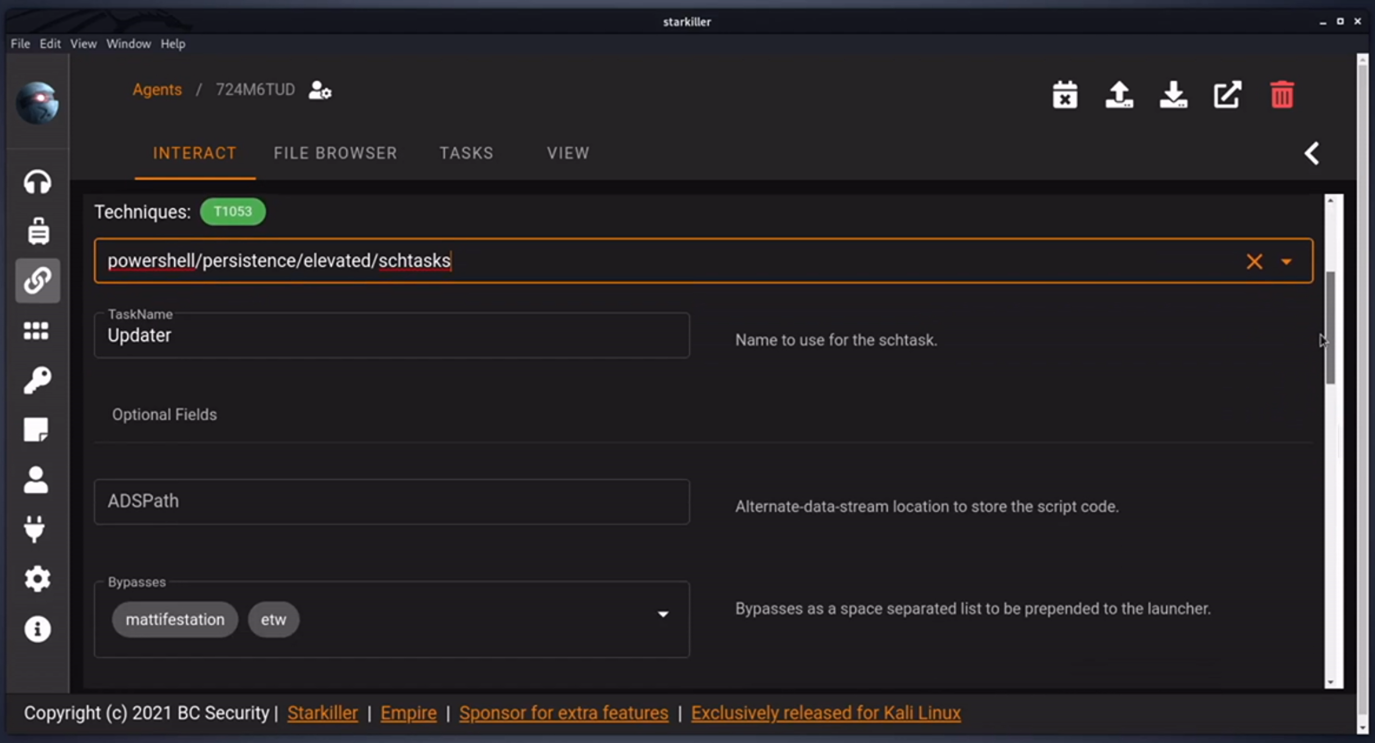
Task: Open the Edit menu
Action: click(x=50, y=44)
